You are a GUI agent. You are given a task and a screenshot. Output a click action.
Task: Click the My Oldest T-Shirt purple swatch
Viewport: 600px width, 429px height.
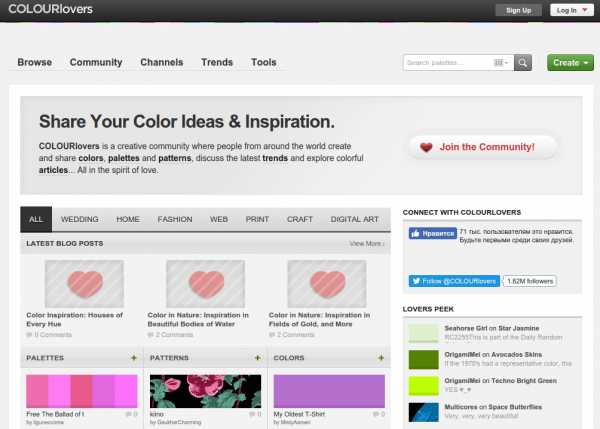[x=329, y=390]
